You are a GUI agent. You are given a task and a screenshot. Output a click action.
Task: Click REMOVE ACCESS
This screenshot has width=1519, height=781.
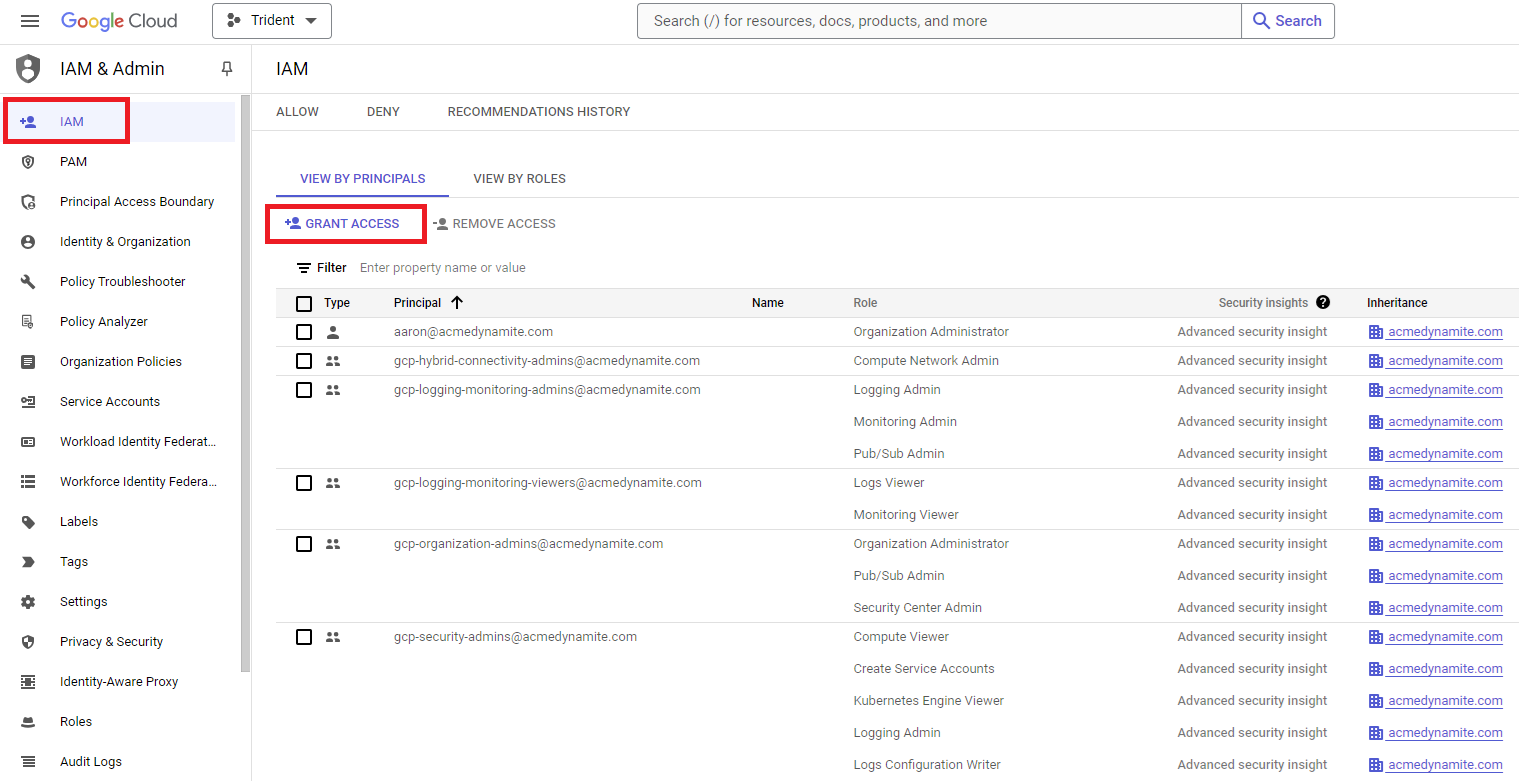click(x=495, y=223)
